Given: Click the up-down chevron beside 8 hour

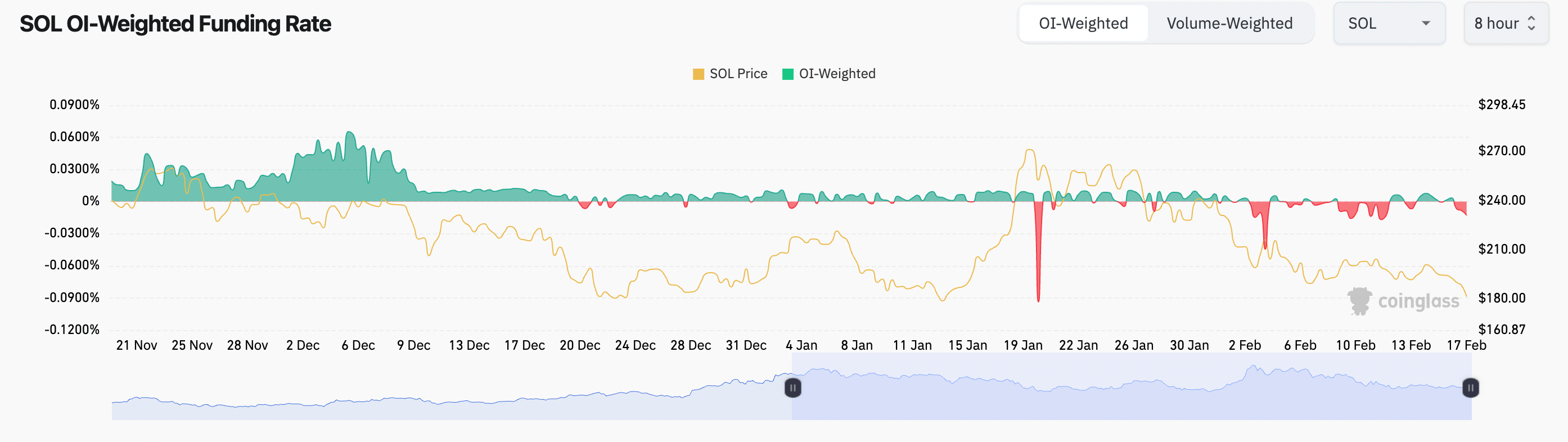Looking at the screenshot, I should click(1532, 23).
